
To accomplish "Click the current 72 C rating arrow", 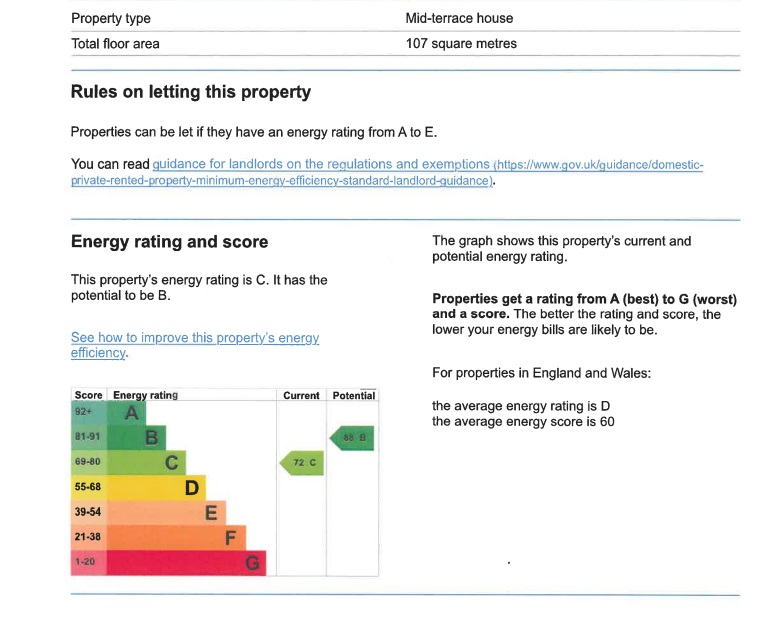I will pyautogui.click(x=302, y=463).
